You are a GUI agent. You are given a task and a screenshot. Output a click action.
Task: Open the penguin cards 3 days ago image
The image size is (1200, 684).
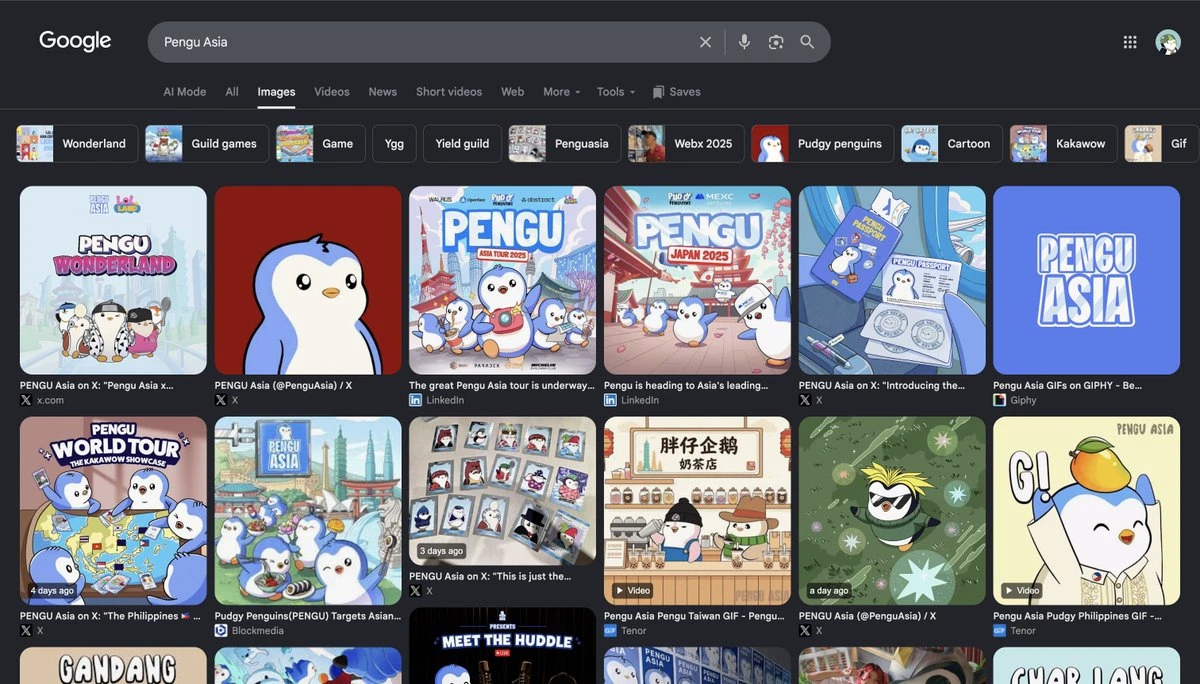point(502,491)
